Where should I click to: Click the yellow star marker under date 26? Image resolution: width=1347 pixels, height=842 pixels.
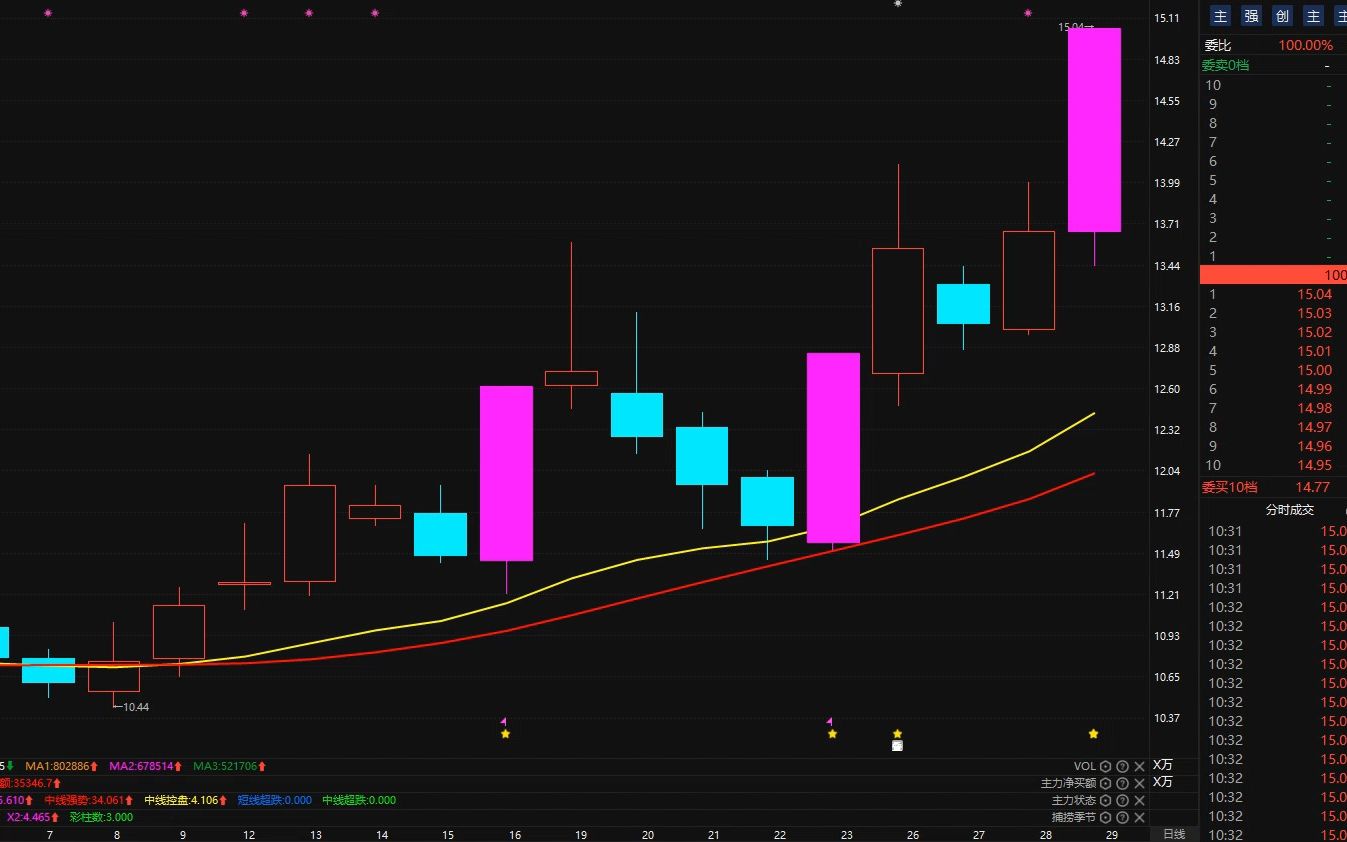click(x=898, y=734)
